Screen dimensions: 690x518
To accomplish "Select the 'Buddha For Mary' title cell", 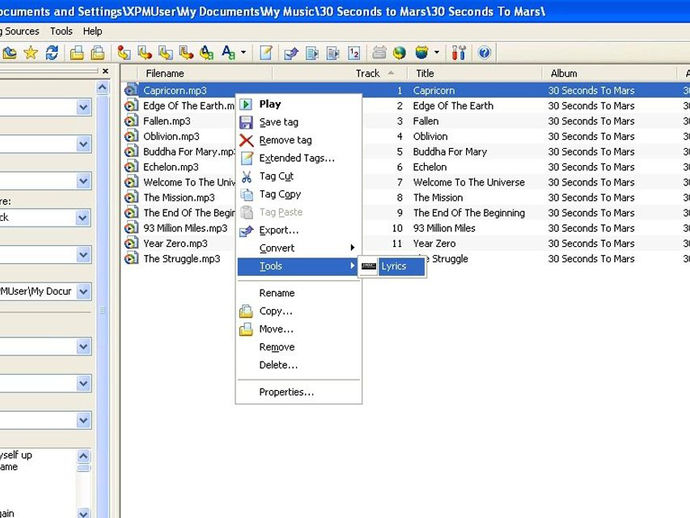I will point(450,152).
